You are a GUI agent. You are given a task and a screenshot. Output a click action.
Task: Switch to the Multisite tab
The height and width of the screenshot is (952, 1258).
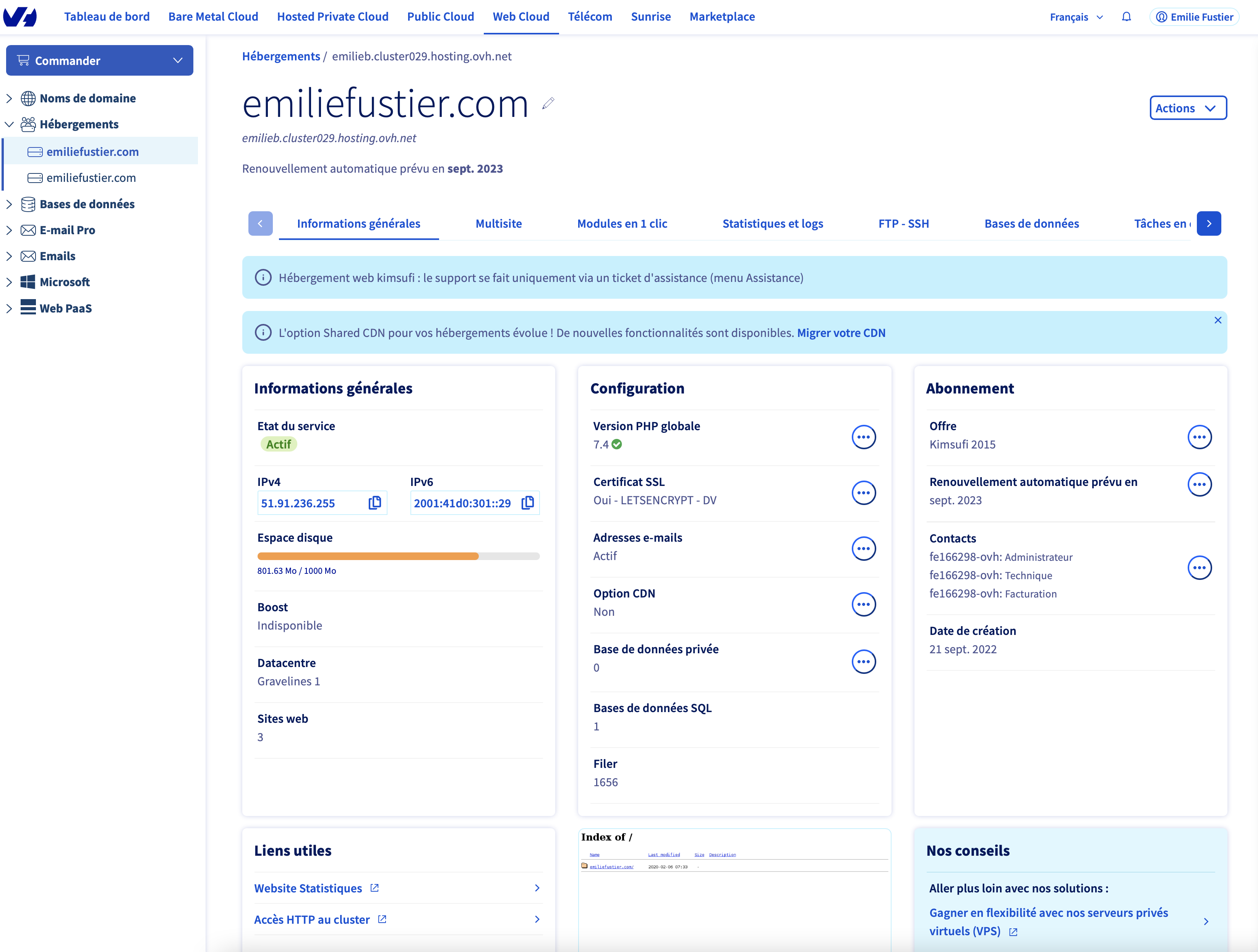(498, 223)
